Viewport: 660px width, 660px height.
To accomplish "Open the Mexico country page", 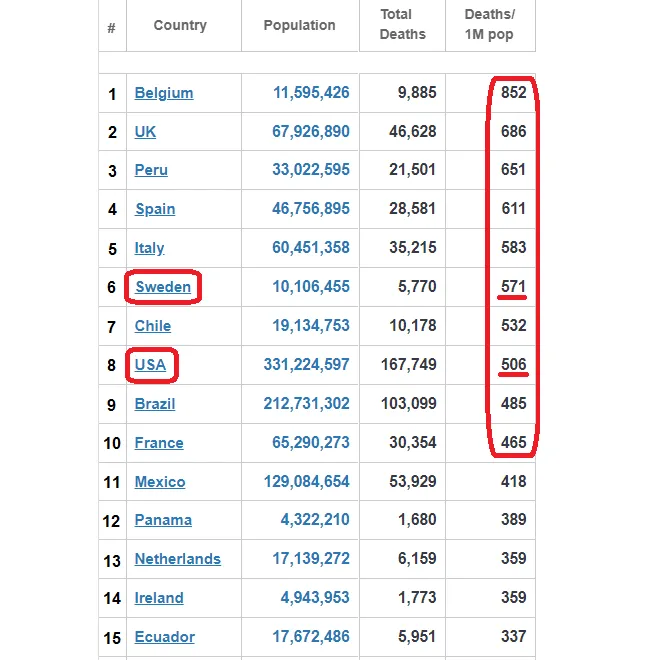I will coord(160,482).
